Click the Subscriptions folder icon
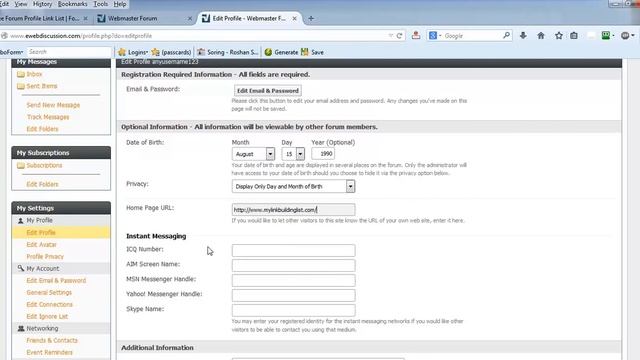Image resolution: width=640 pixels, height=360 pixels. coord(21,166)
